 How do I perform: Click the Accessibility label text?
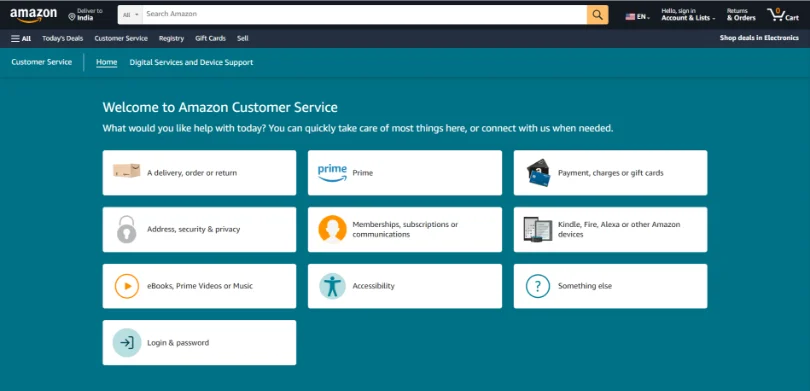pyautogui.click(x=373, y=286)
